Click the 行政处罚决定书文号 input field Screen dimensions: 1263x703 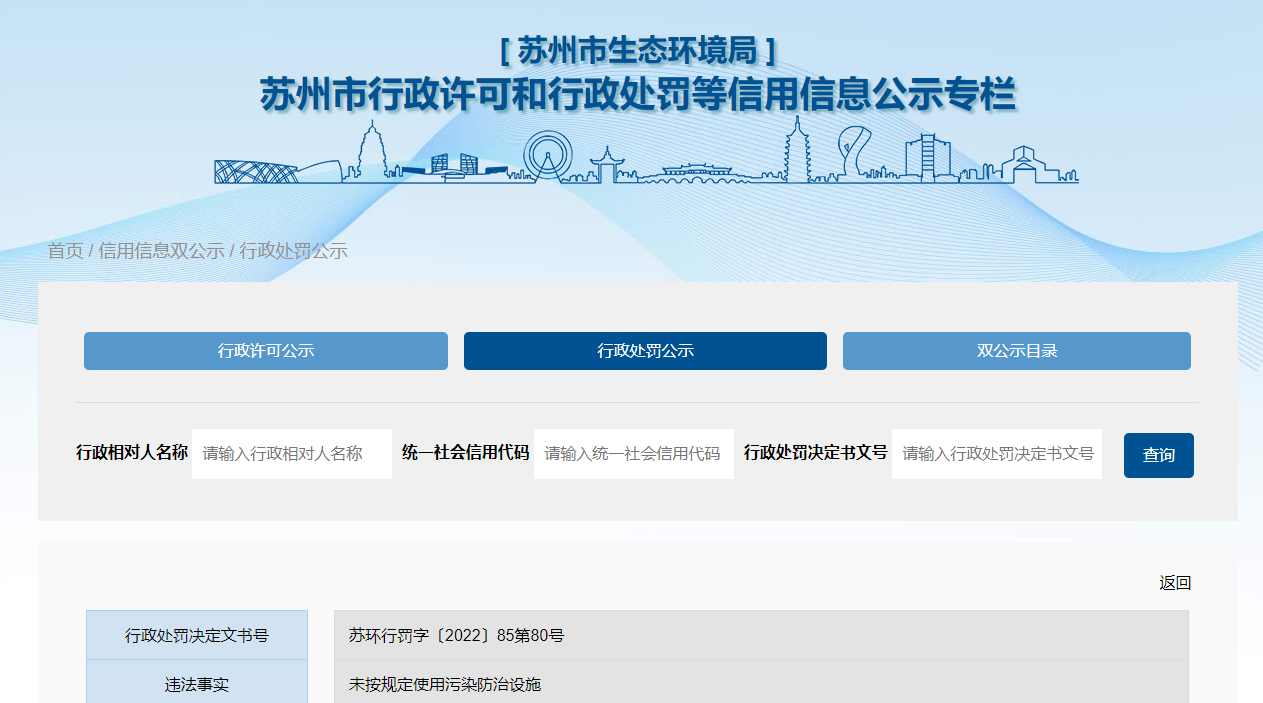[997, 454]
